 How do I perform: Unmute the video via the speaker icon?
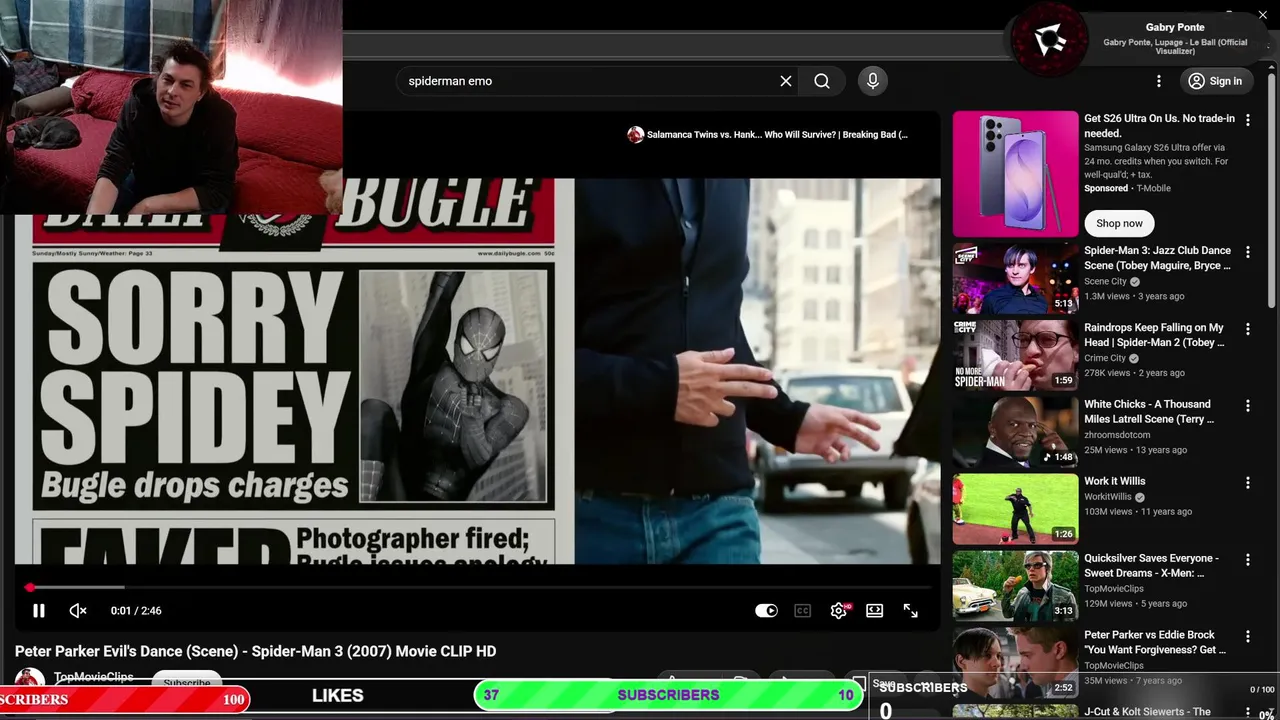[x=78, y=611]
